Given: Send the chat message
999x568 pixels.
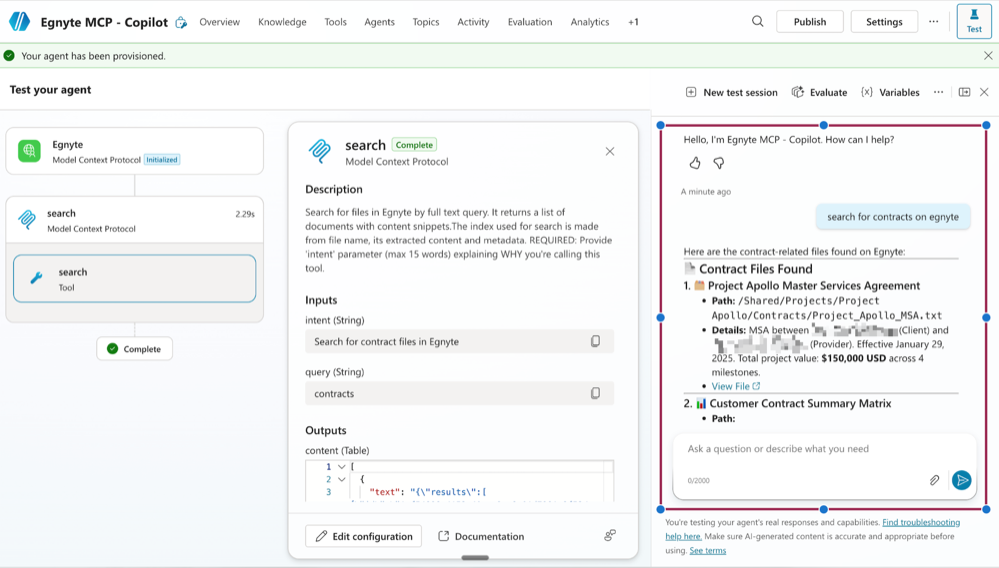Looking at the screenshot, I should 961,481.
